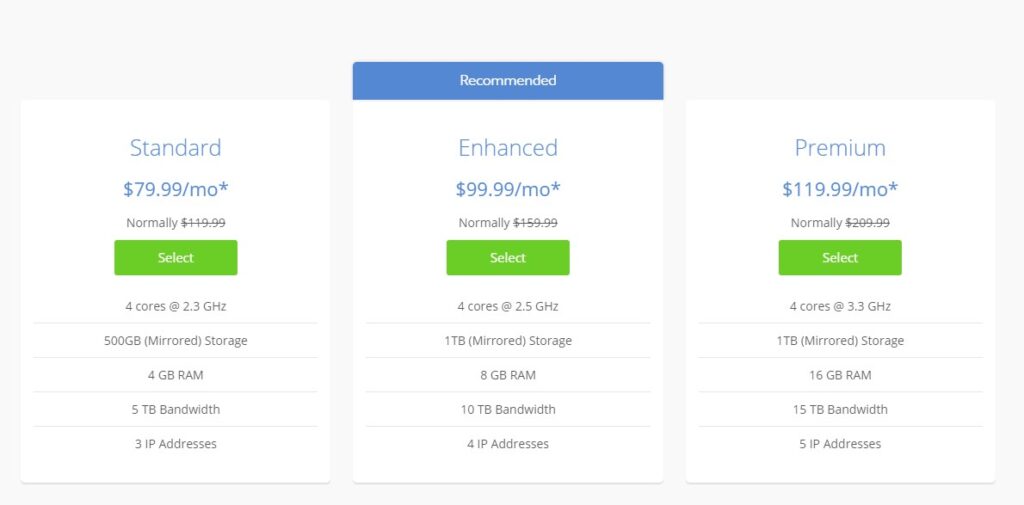This screenshot has width=1024, height=505.
Task: Click the 3 IP Addresses row
Action: (176, 444)
